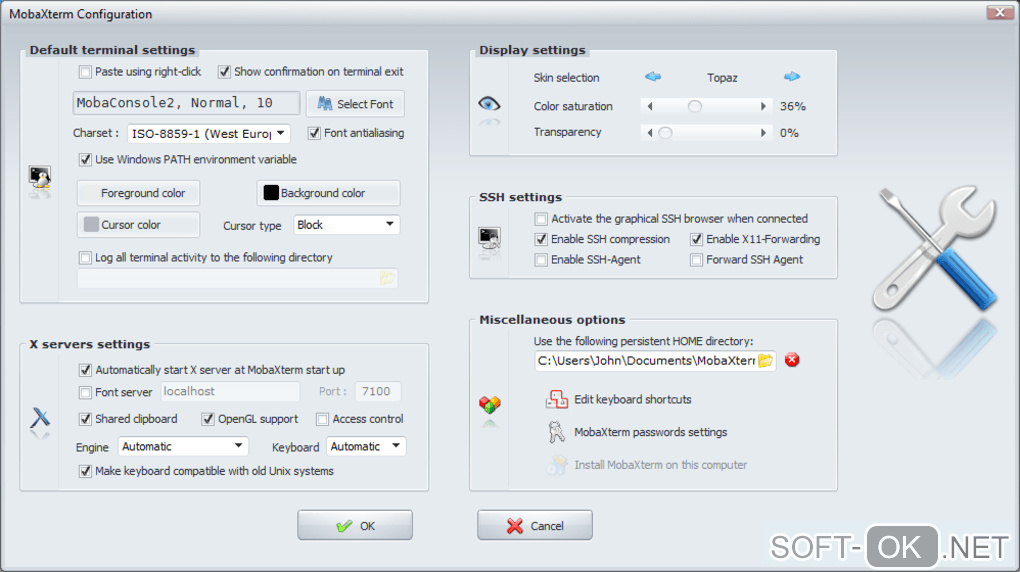Click the Font server localhost field
This screenshot has height=572, width=1020.
[x=230, y=392]
